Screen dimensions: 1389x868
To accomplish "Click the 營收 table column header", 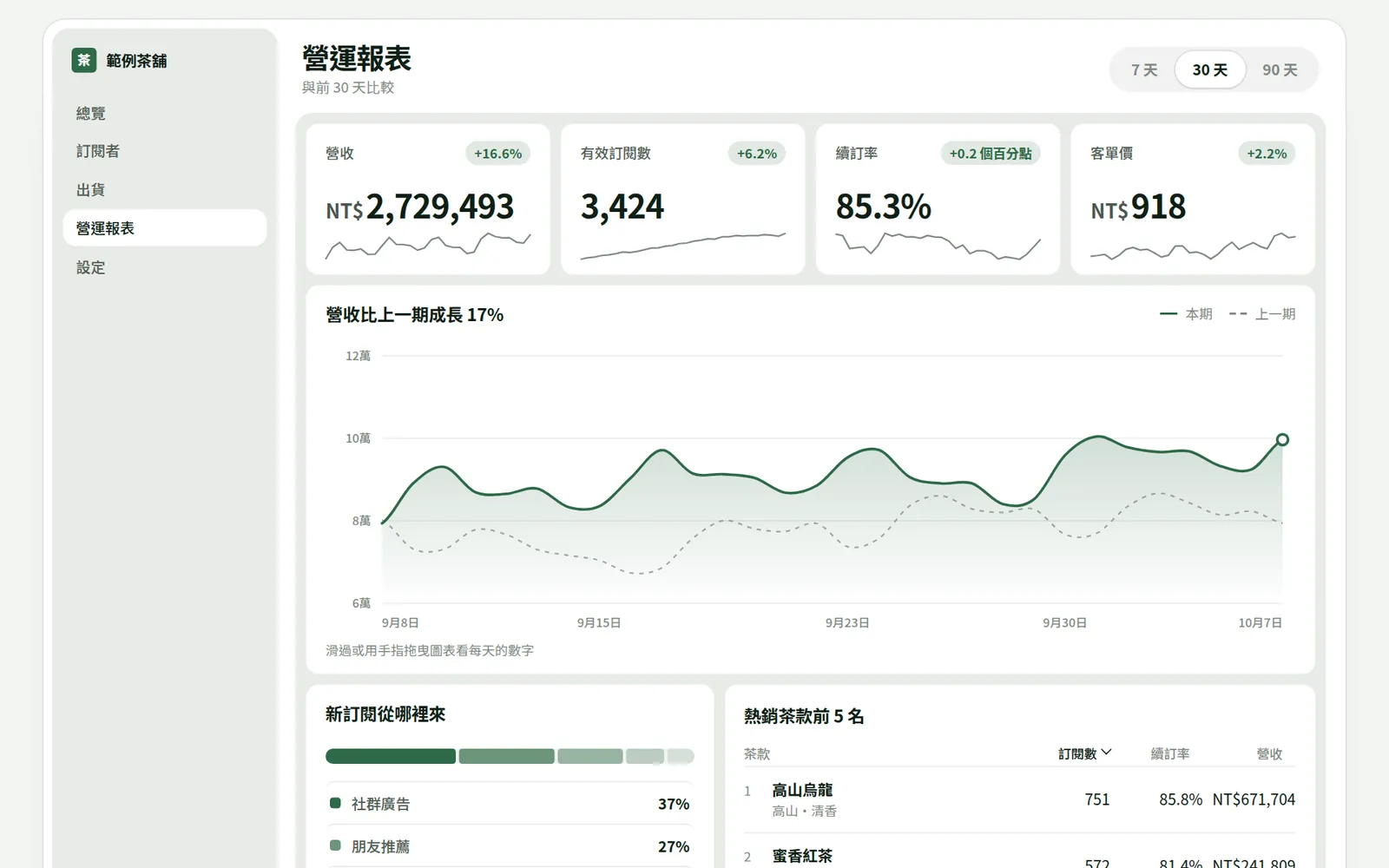I will point(1269,753).
